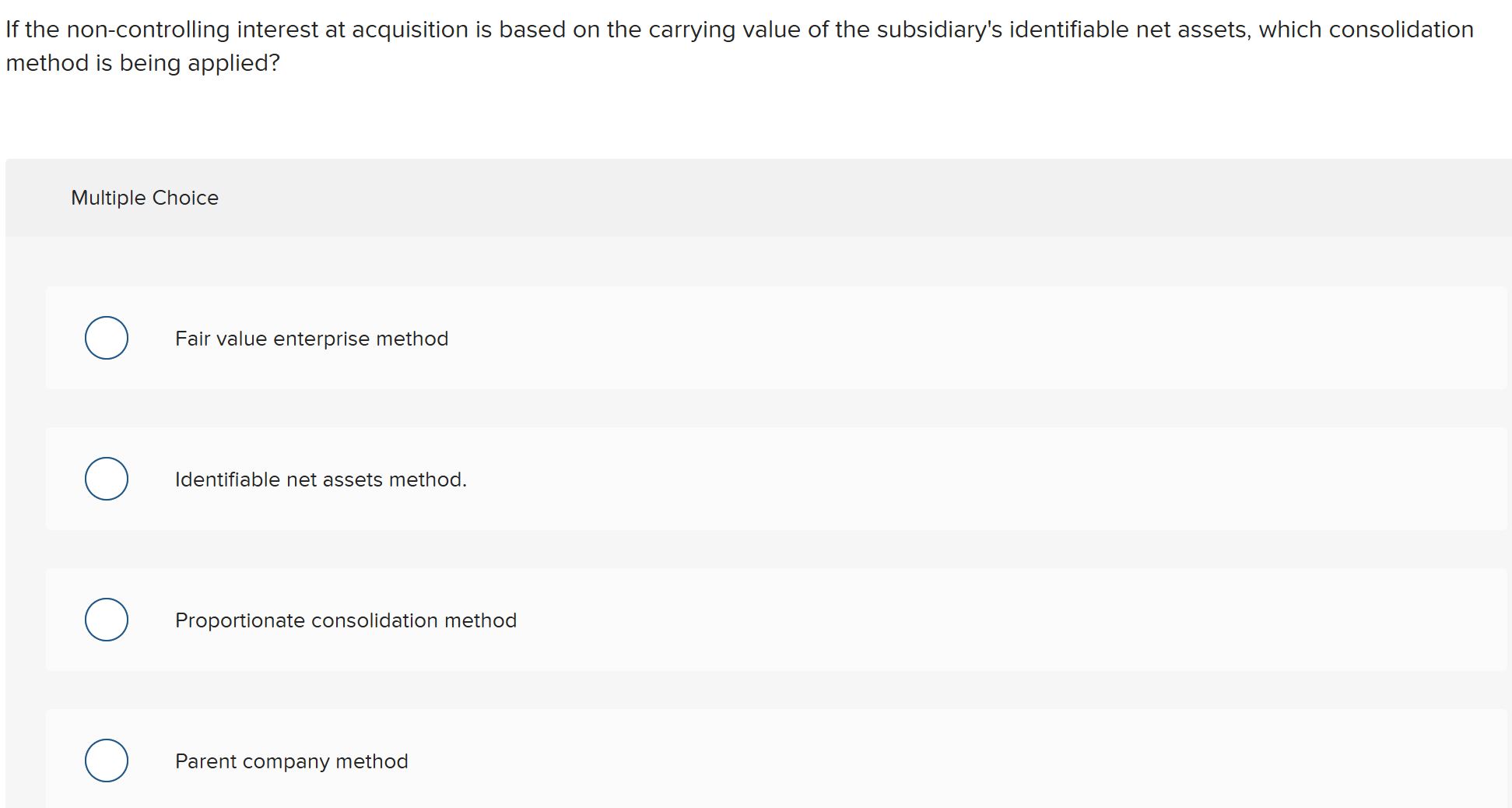
Task: Click the question text about non-controlling interest
Action: tap(467, 30)
